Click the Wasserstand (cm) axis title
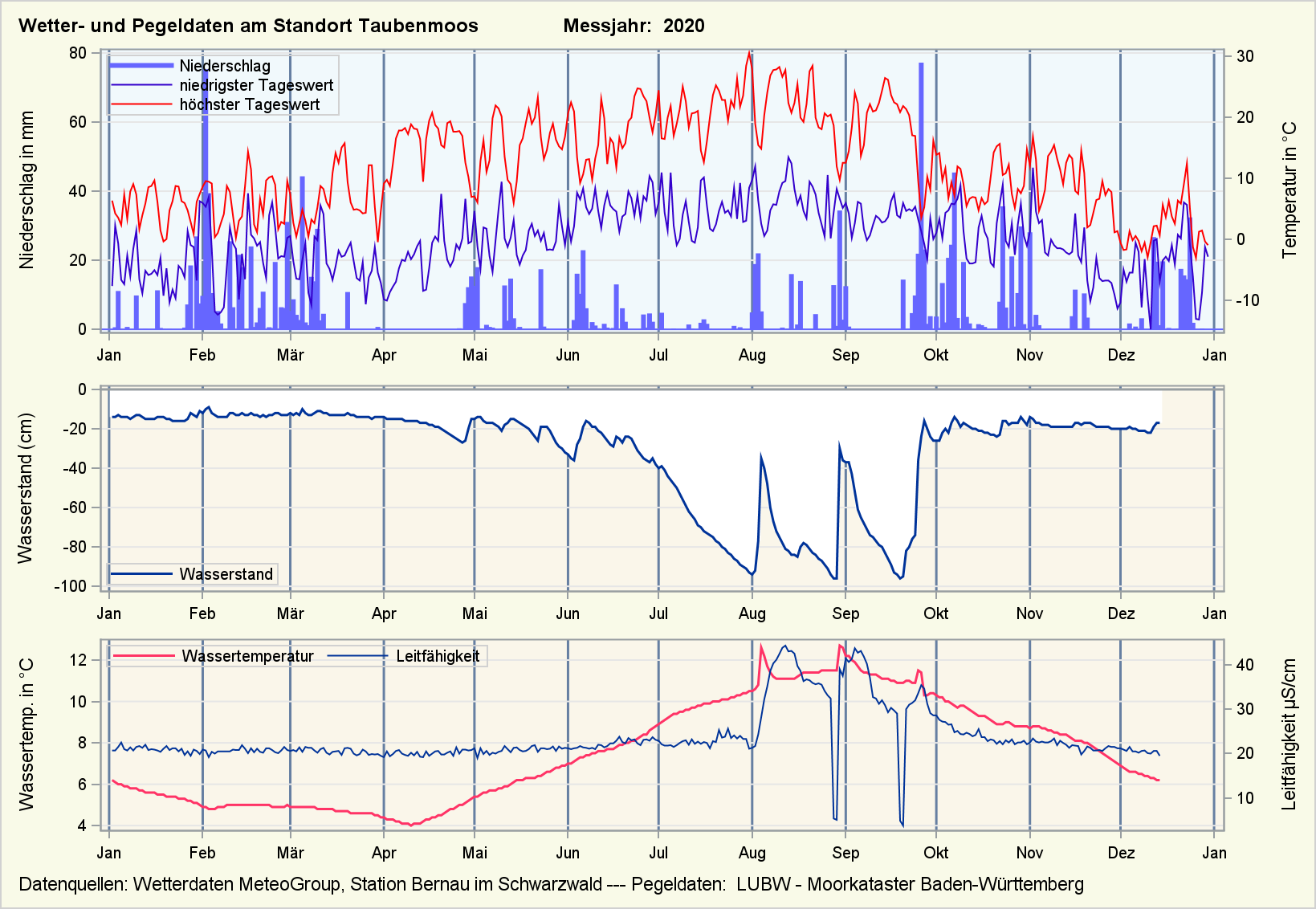This screenshot has height=909, width=1316. coord(26,488)
